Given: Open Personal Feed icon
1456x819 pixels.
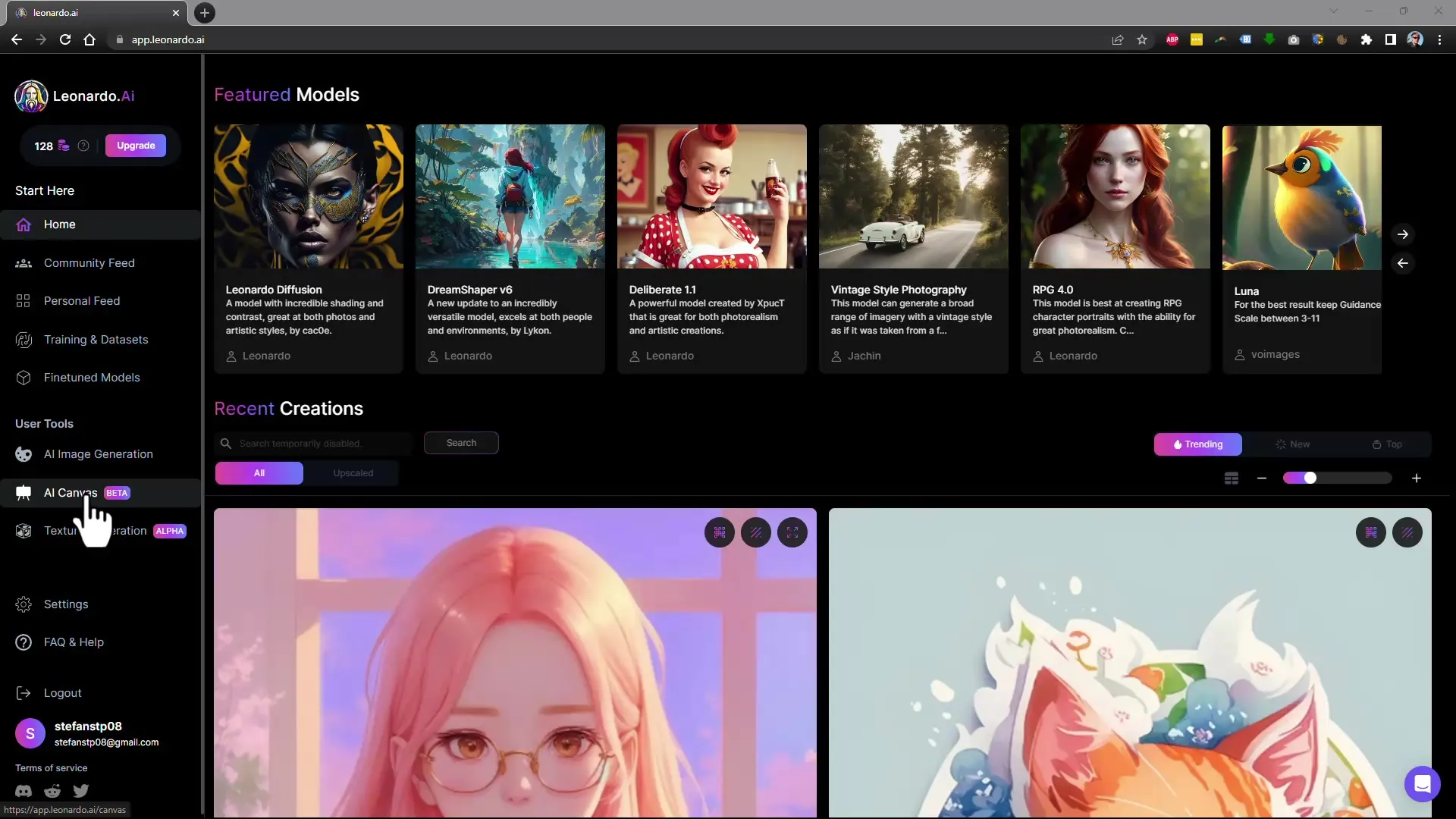Looking at the screenshot, I should tap(23, 300).
